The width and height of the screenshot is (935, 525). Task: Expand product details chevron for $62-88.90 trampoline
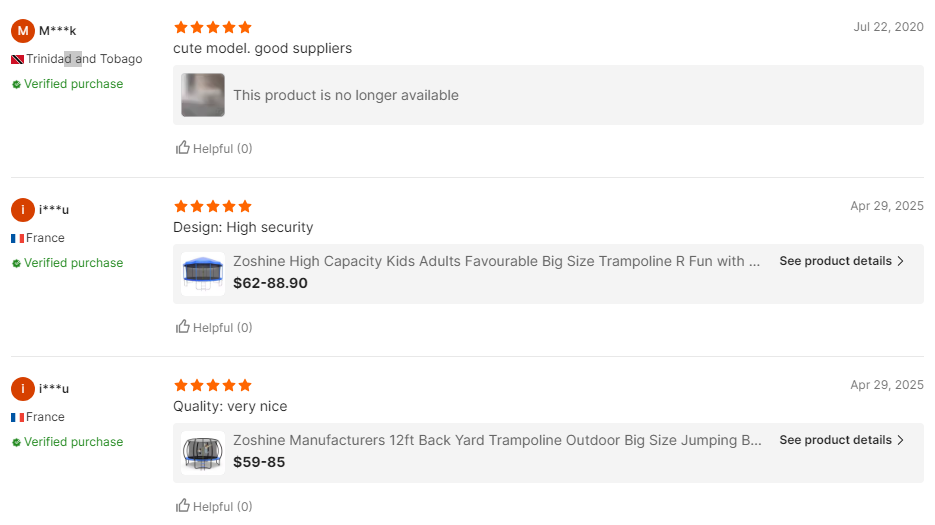[900, 261]
